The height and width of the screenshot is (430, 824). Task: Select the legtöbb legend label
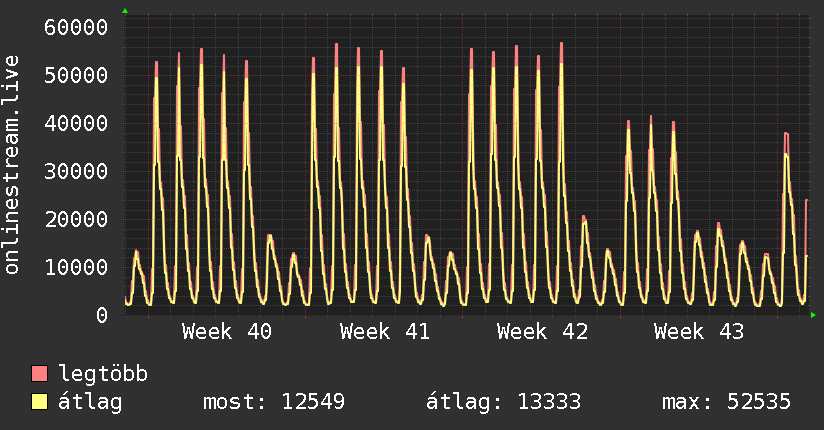tap(103, 374)
